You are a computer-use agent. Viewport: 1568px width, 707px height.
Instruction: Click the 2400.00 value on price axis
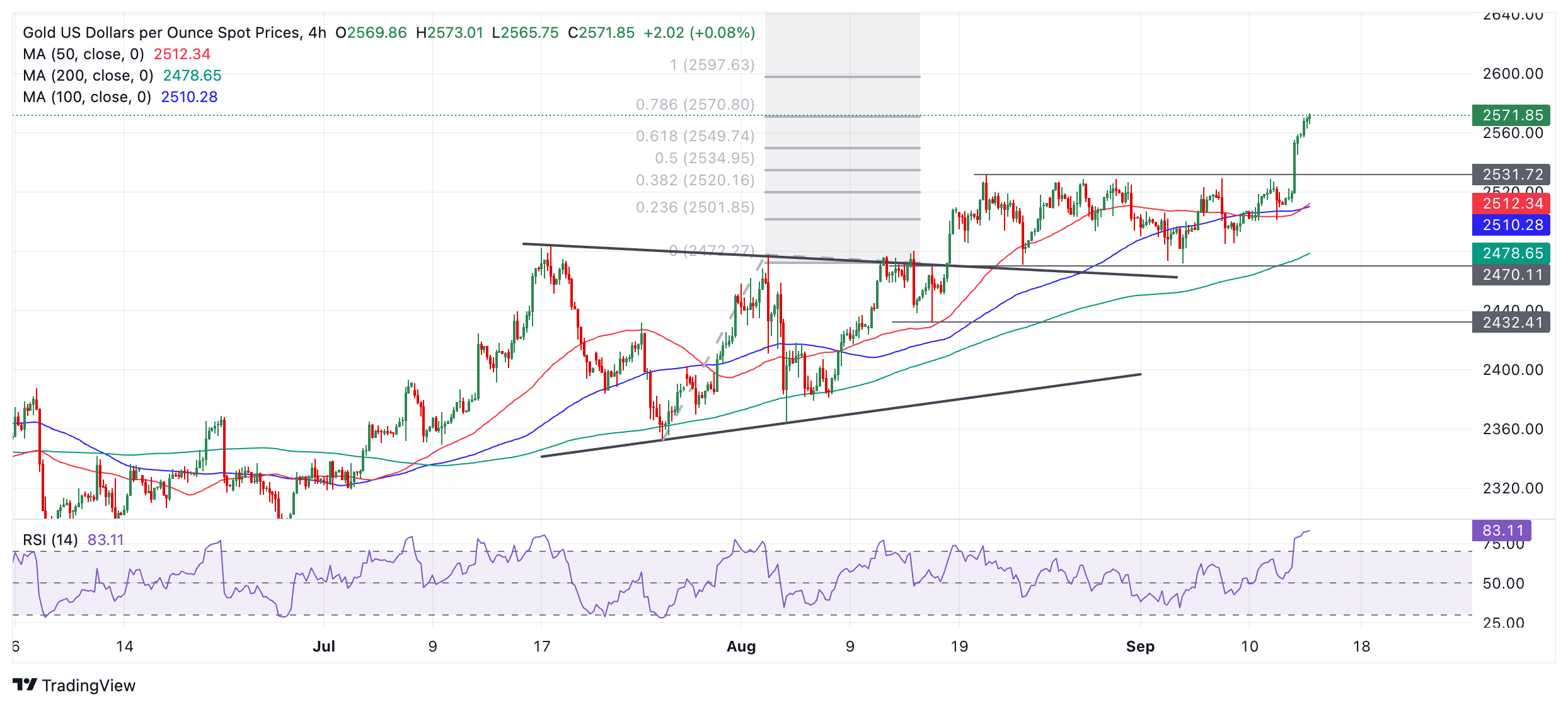(1513, 370)
